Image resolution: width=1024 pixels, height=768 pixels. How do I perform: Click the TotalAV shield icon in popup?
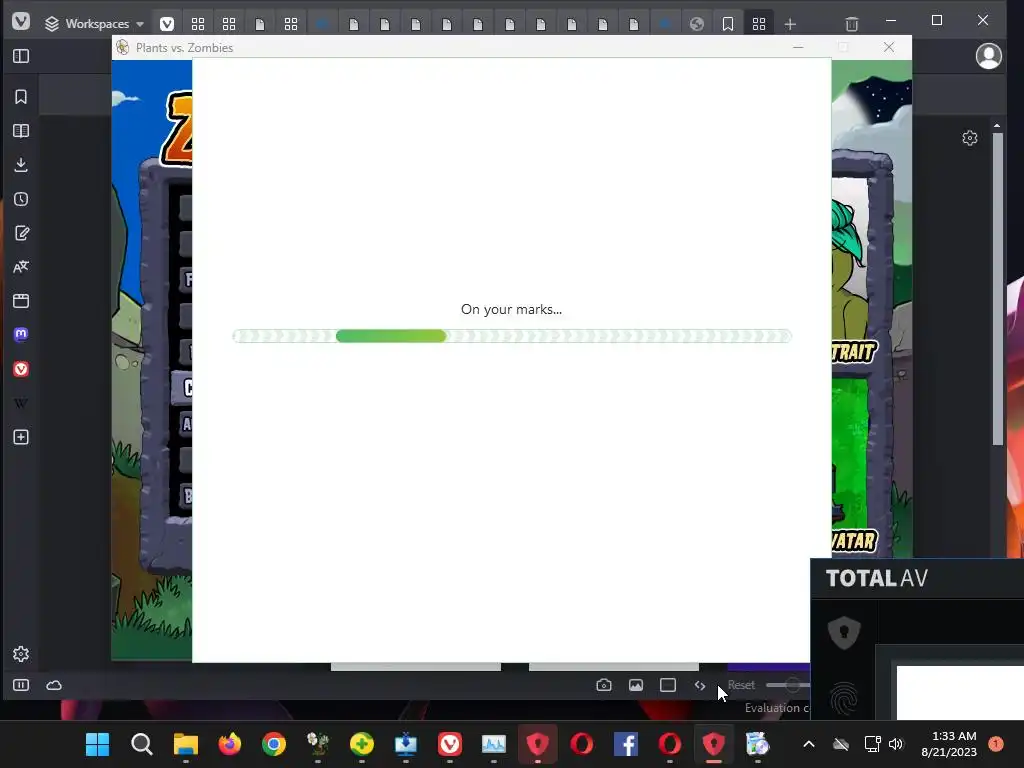[x=844, y=632]
